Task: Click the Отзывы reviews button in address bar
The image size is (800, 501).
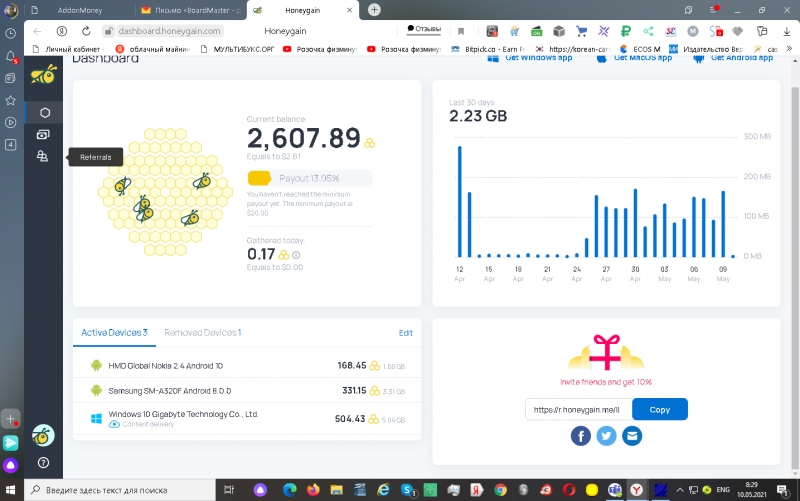Action: point(423,29)
